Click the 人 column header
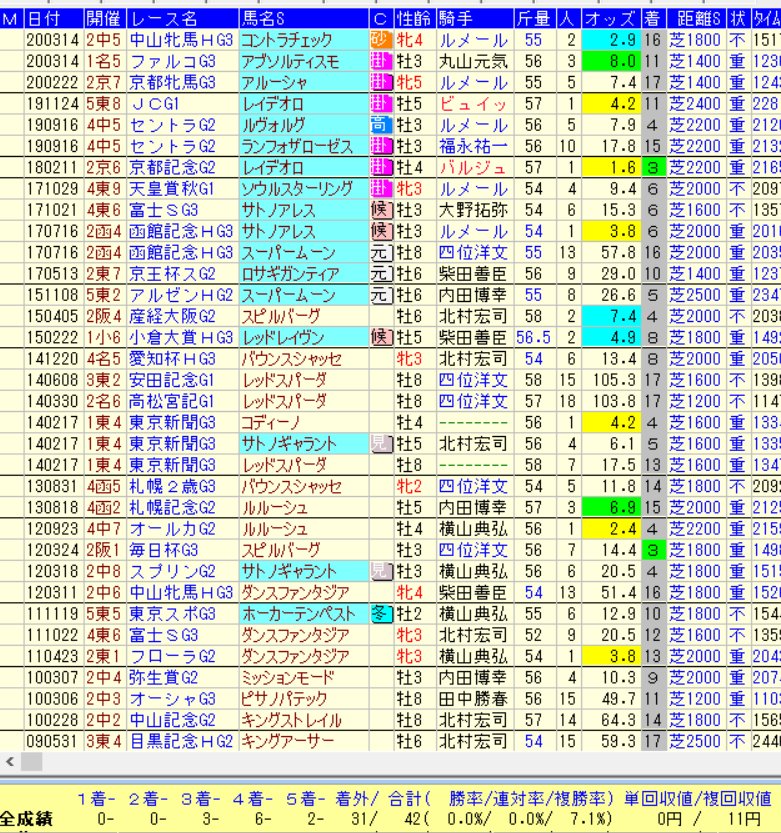 tap(569, 19)
